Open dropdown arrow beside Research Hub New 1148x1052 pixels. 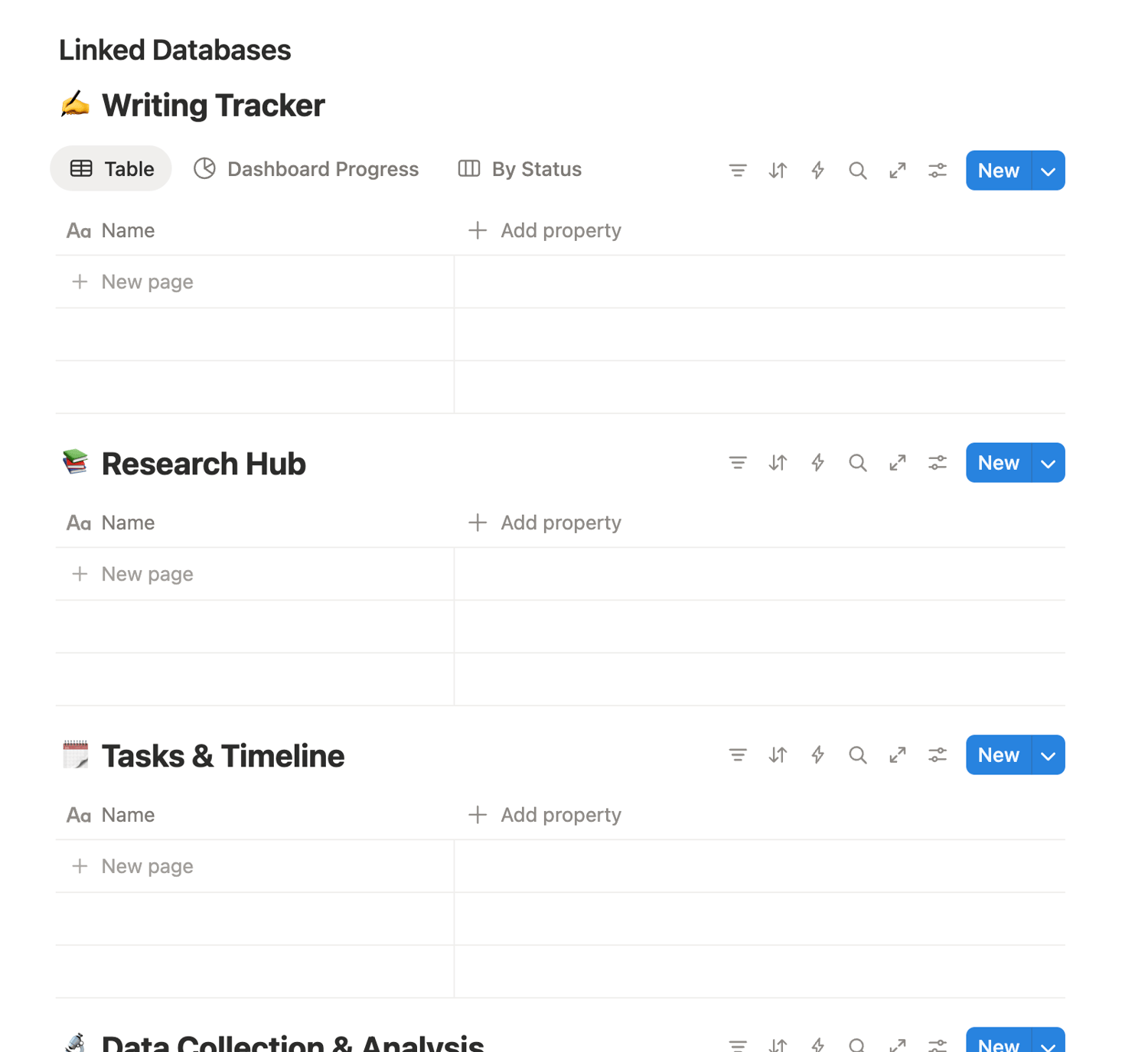1048,463
